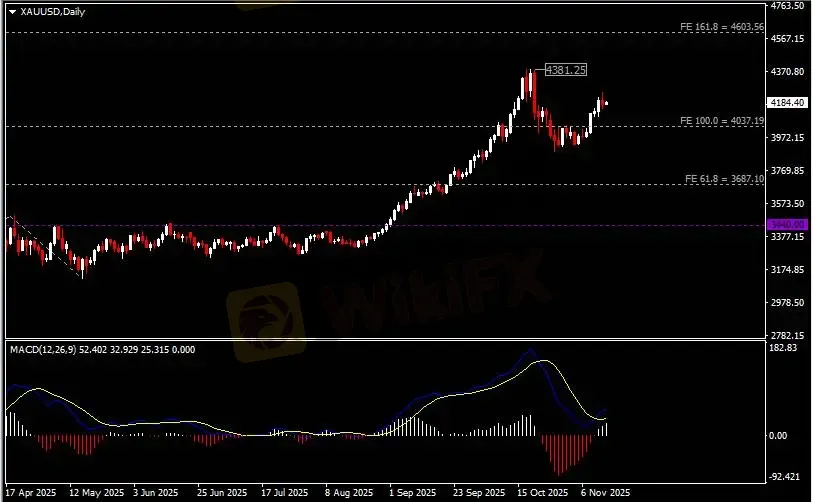Select price scale value 2782.15
This screenshot has width=813, height=502.
coord(787,336)
